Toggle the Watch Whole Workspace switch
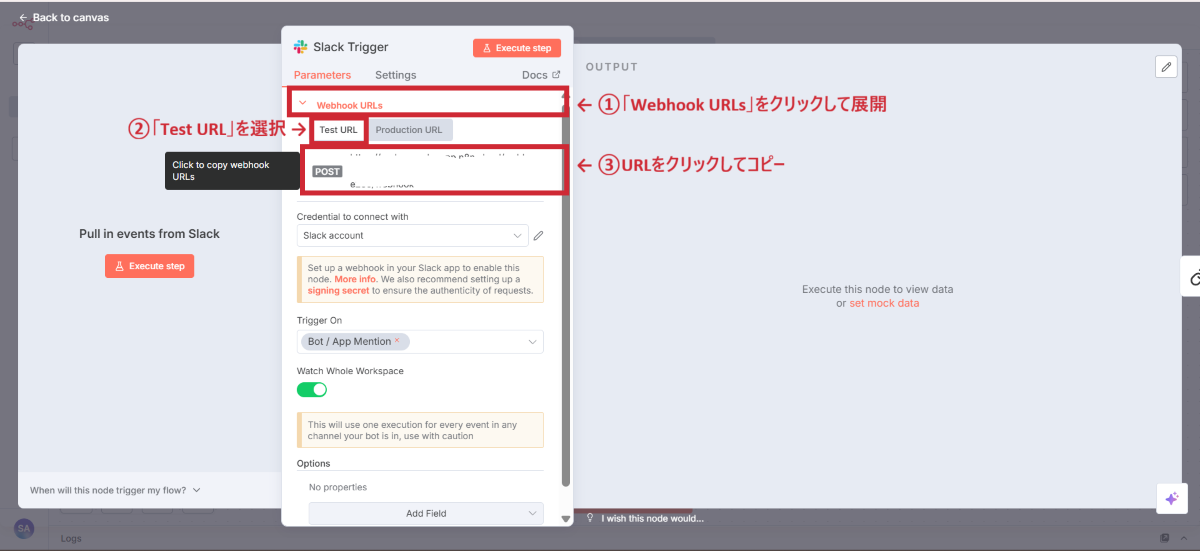This screenshot has height=551, width=1200. tap(312, 389)
